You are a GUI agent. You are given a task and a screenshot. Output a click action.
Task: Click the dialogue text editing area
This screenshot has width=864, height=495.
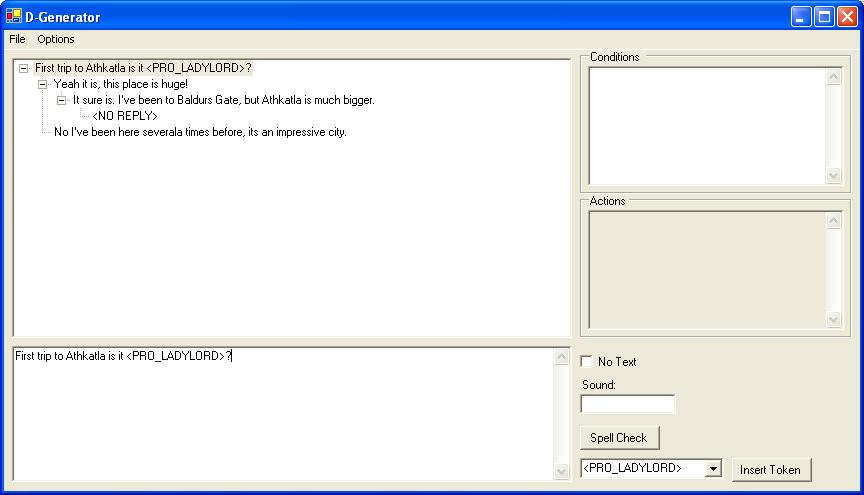283,414
